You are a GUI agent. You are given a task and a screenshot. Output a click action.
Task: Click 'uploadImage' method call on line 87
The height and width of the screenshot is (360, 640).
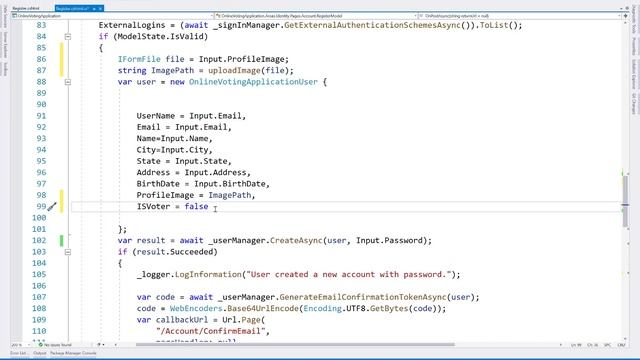point(234,71)
